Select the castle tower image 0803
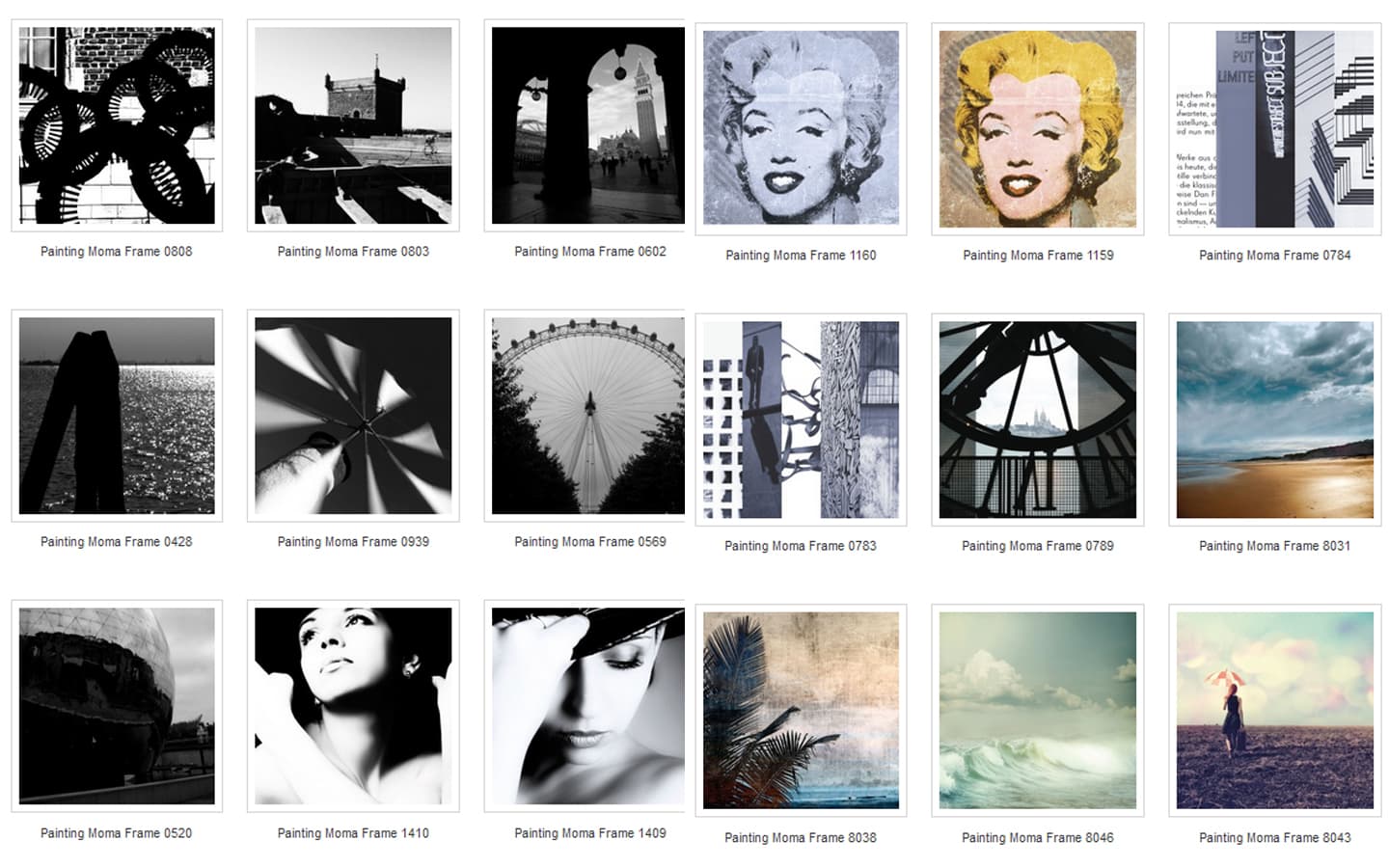The width and height of the screenshot is (1389, 868). click(353, 125)
